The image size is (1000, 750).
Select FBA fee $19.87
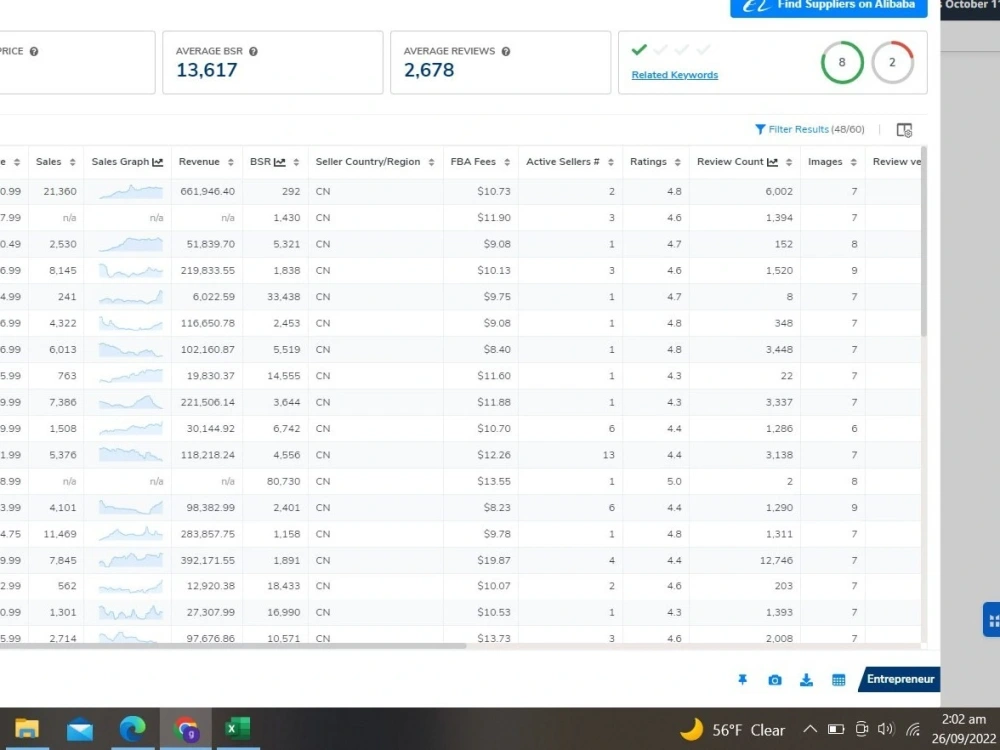click(x=494, y=561)
